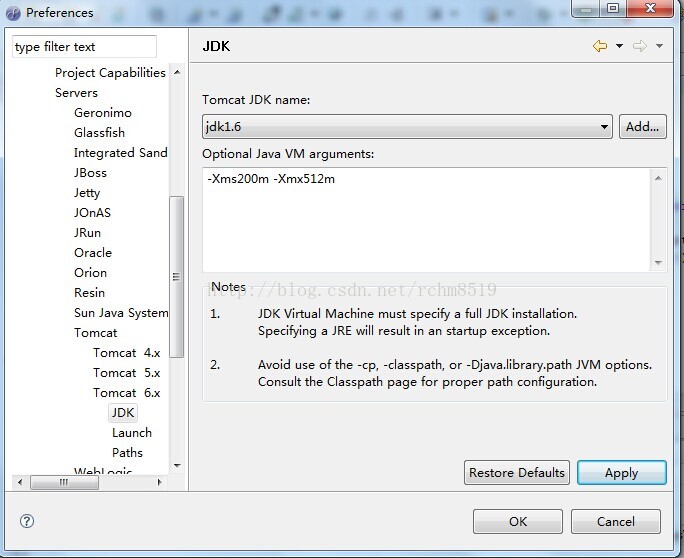684x558 pixels.
Task: Click the Apply button
Action: click(x=622, y=472)
